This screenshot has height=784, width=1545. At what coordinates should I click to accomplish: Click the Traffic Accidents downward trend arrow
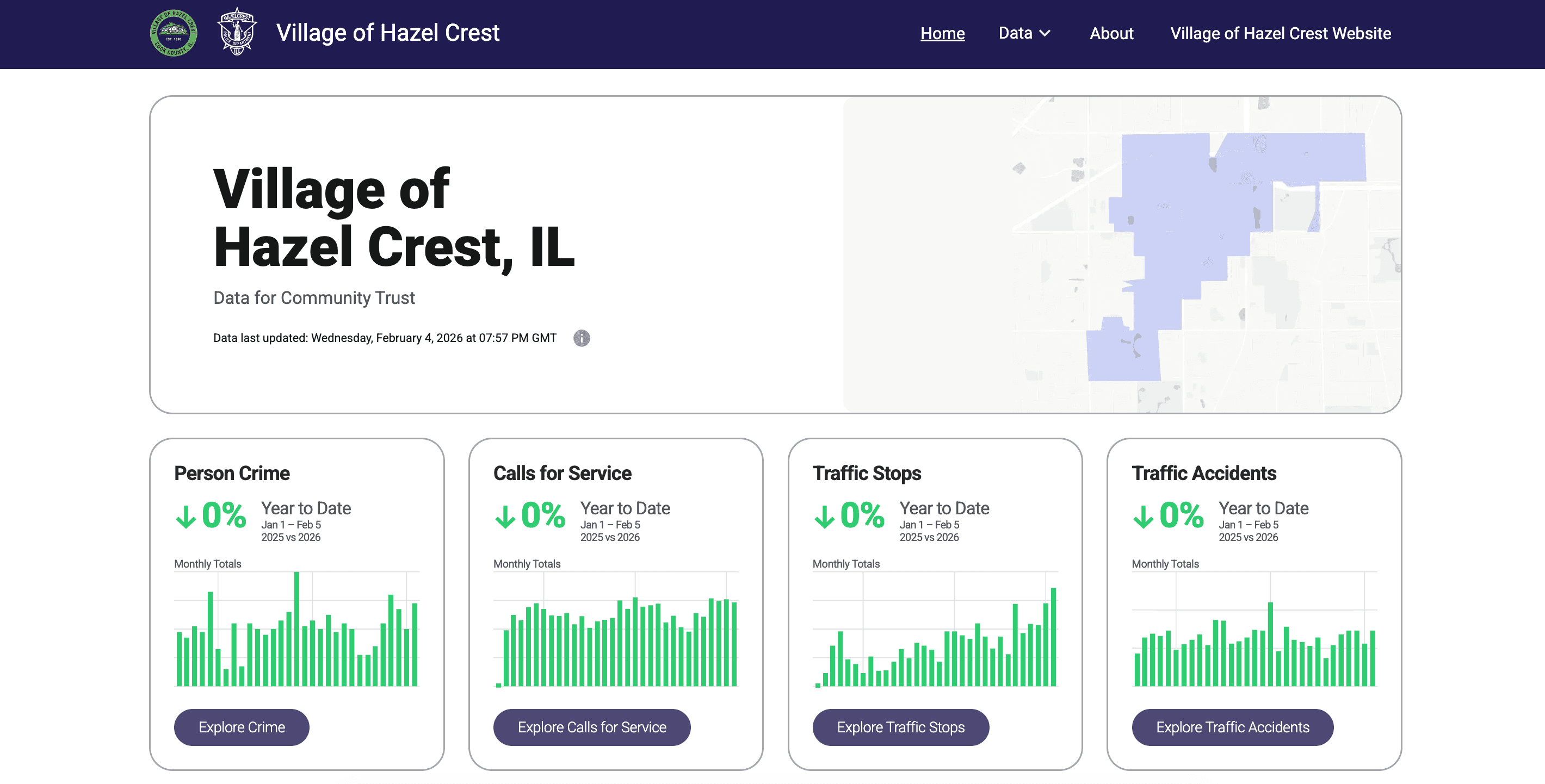[x=1145, y=515]
